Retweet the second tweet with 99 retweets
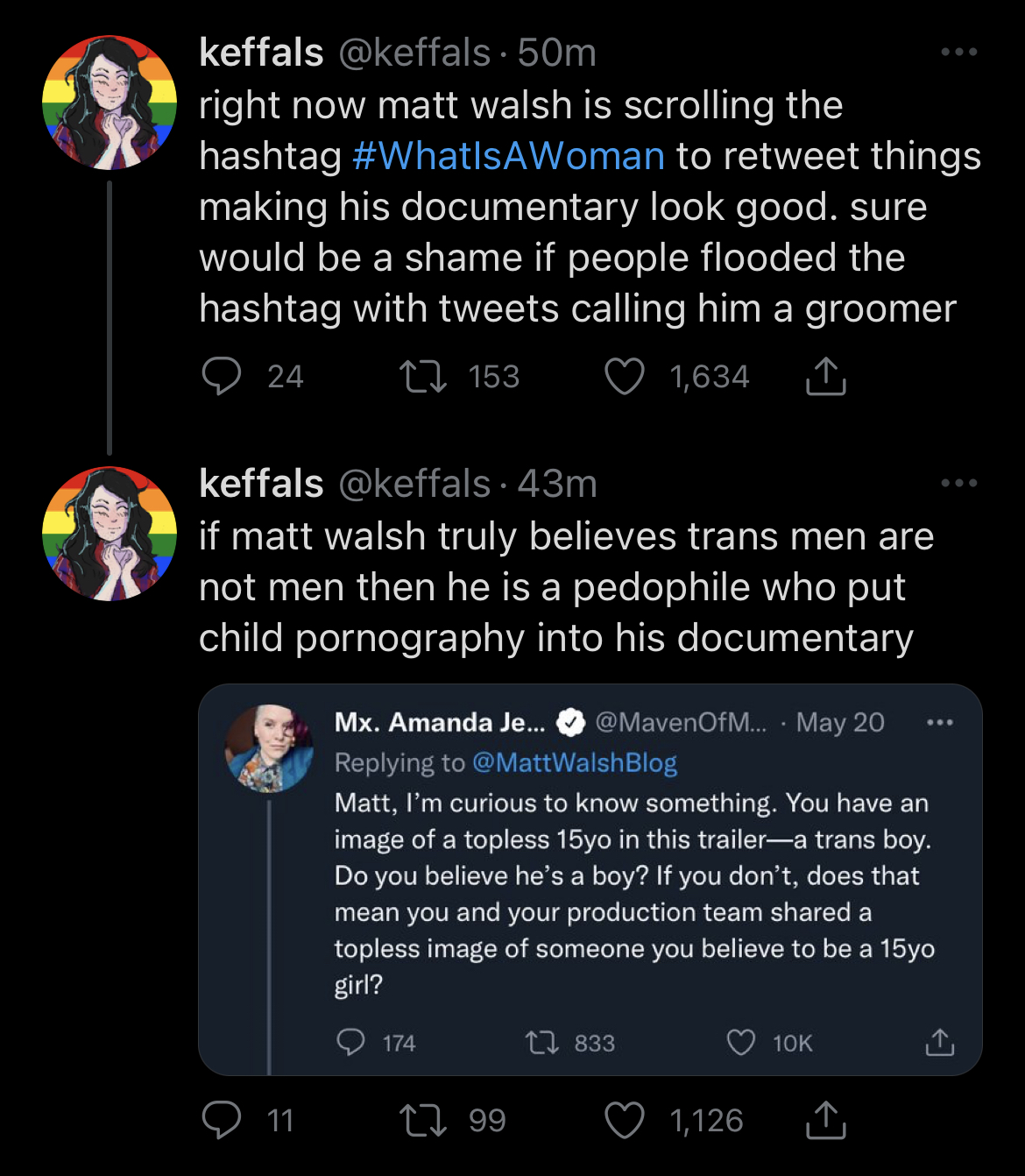This screenshot has height=1176, width=1025. (423, 1120)
